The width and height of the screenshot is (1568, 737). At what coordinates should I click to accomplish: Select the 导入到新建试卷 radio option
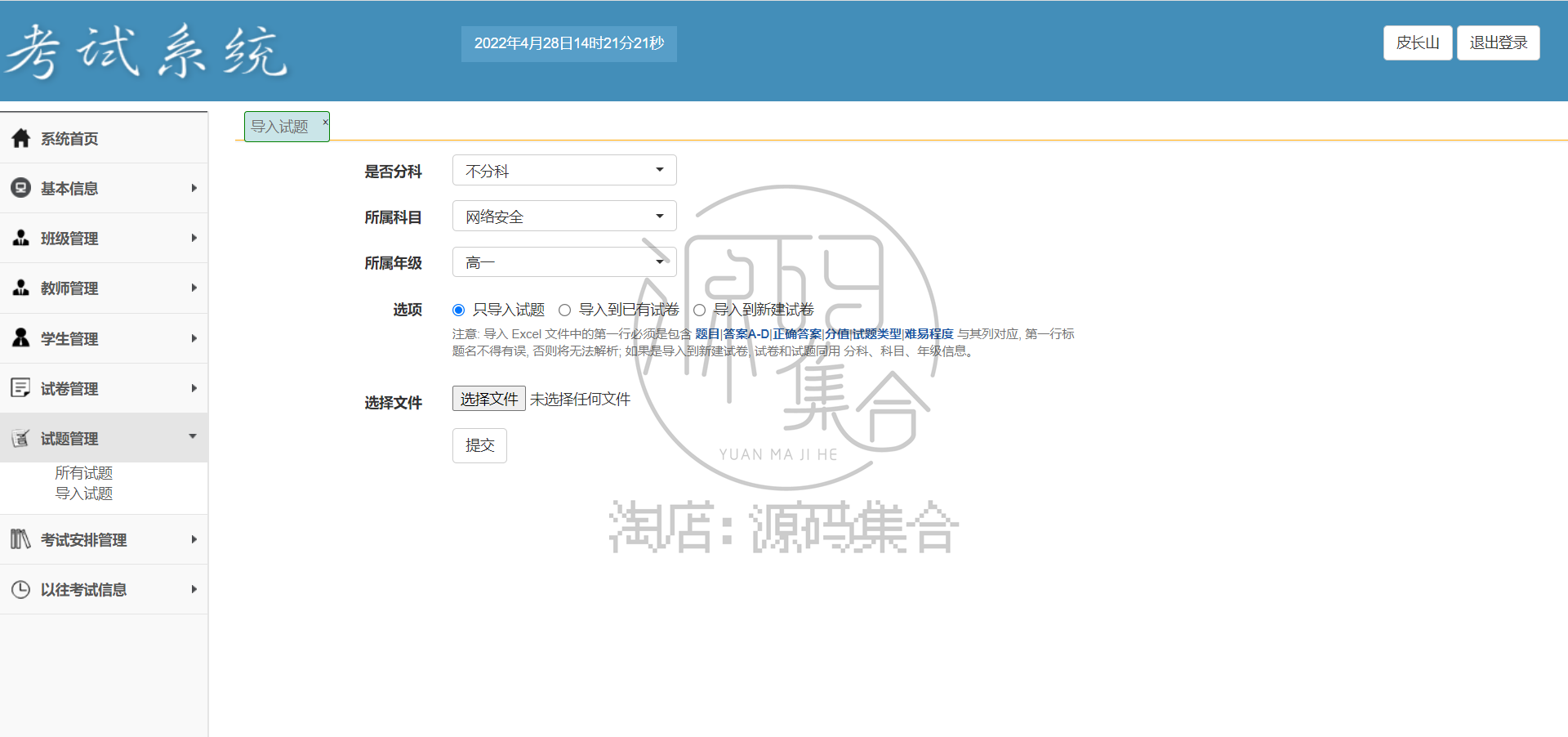pyautogui.click(x=699, y=310)
